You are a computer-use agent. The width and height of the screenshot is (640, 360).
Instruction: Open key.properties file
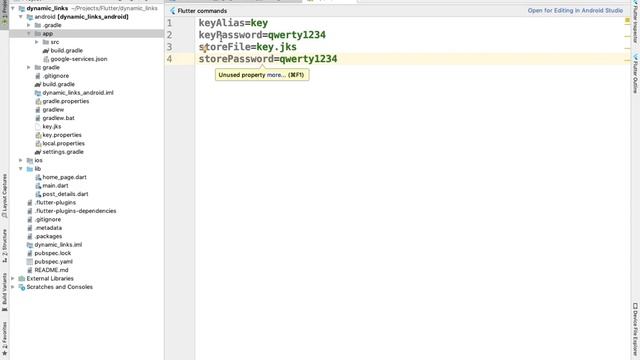tap(62, 135)
